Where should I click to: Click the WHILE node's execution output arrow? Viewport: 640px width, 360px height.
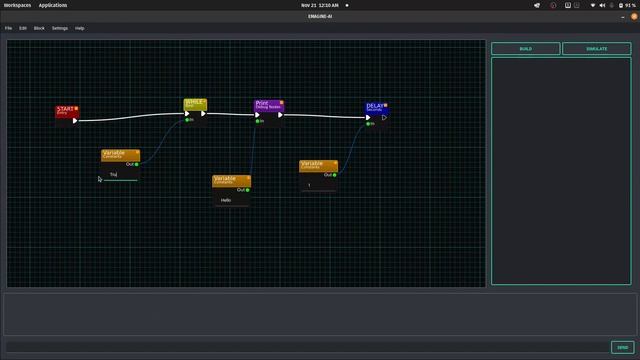pyautogui.click(x=203, y=113)
